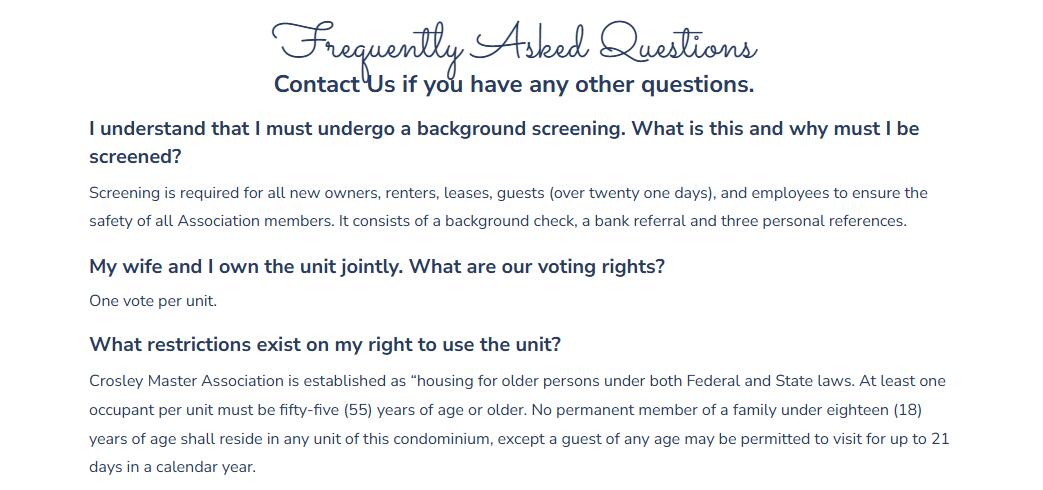Click the "days in a calendar year." line
The height and width of the screenshot is (490, 1043).
coord(172,467)
